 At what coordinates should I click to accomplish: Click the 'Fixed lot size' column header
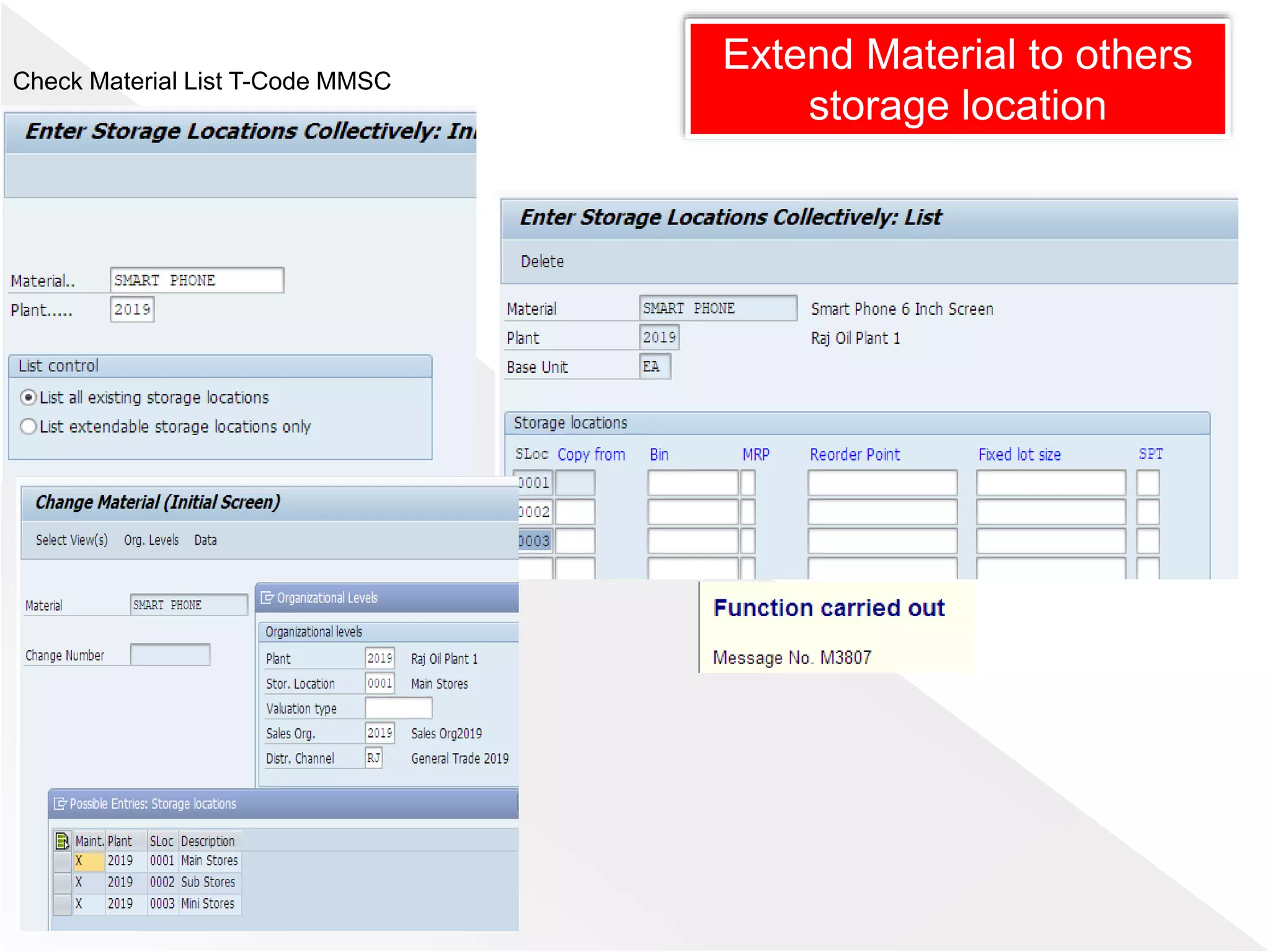(x=1019, y=454)
